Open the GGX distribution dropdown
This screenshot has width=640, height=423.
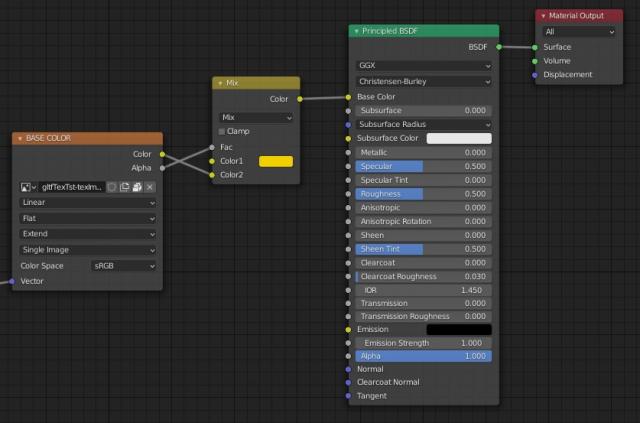424,66
